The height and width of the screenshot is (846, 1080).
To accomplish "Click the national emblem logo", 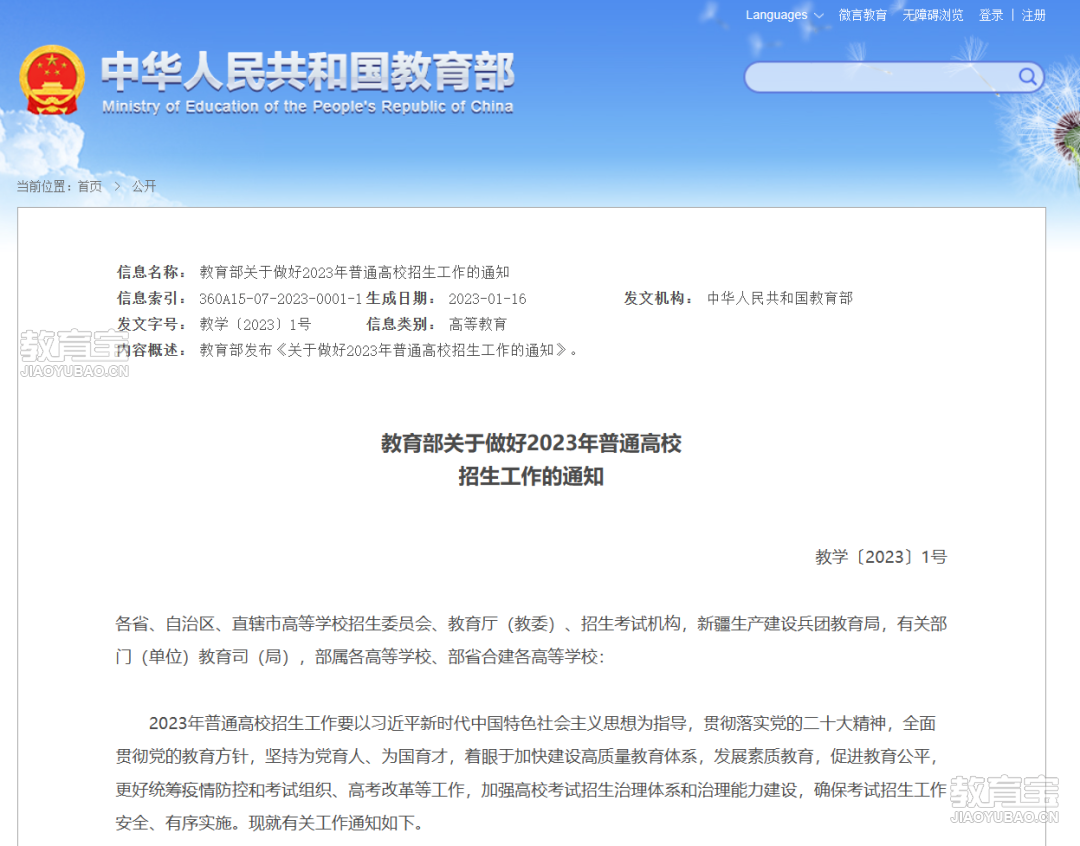I will click(x=52, y=81).
